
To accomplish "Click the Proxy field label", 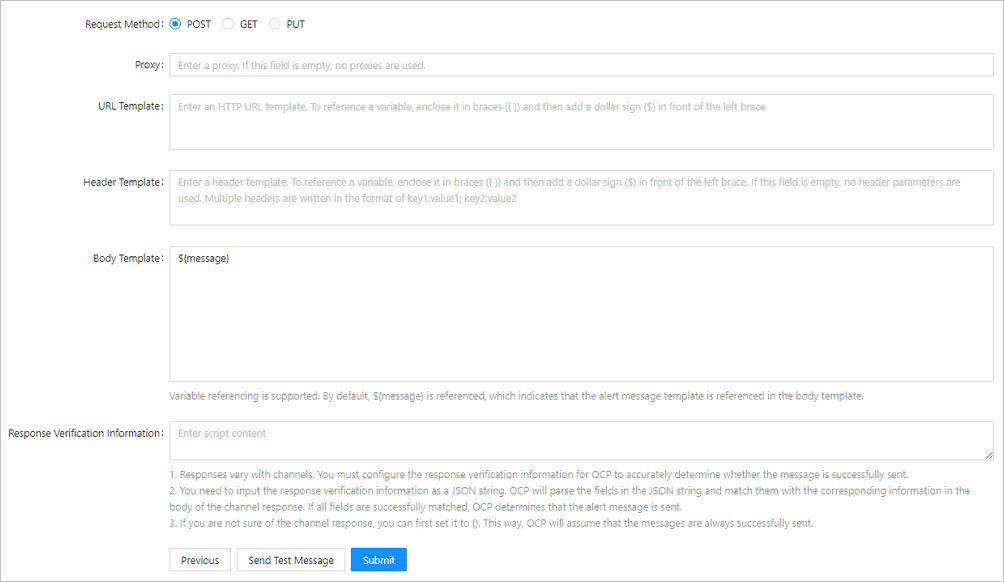I will 148,65.
